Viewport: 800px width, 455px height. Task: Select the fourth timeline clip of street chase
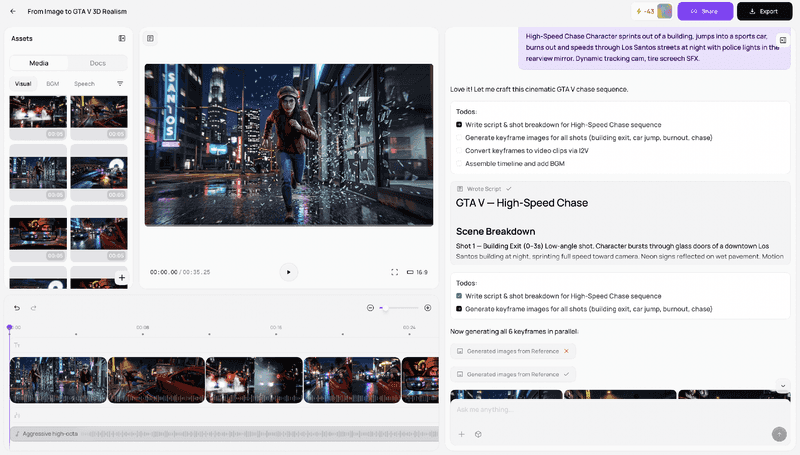pos(352,380)
